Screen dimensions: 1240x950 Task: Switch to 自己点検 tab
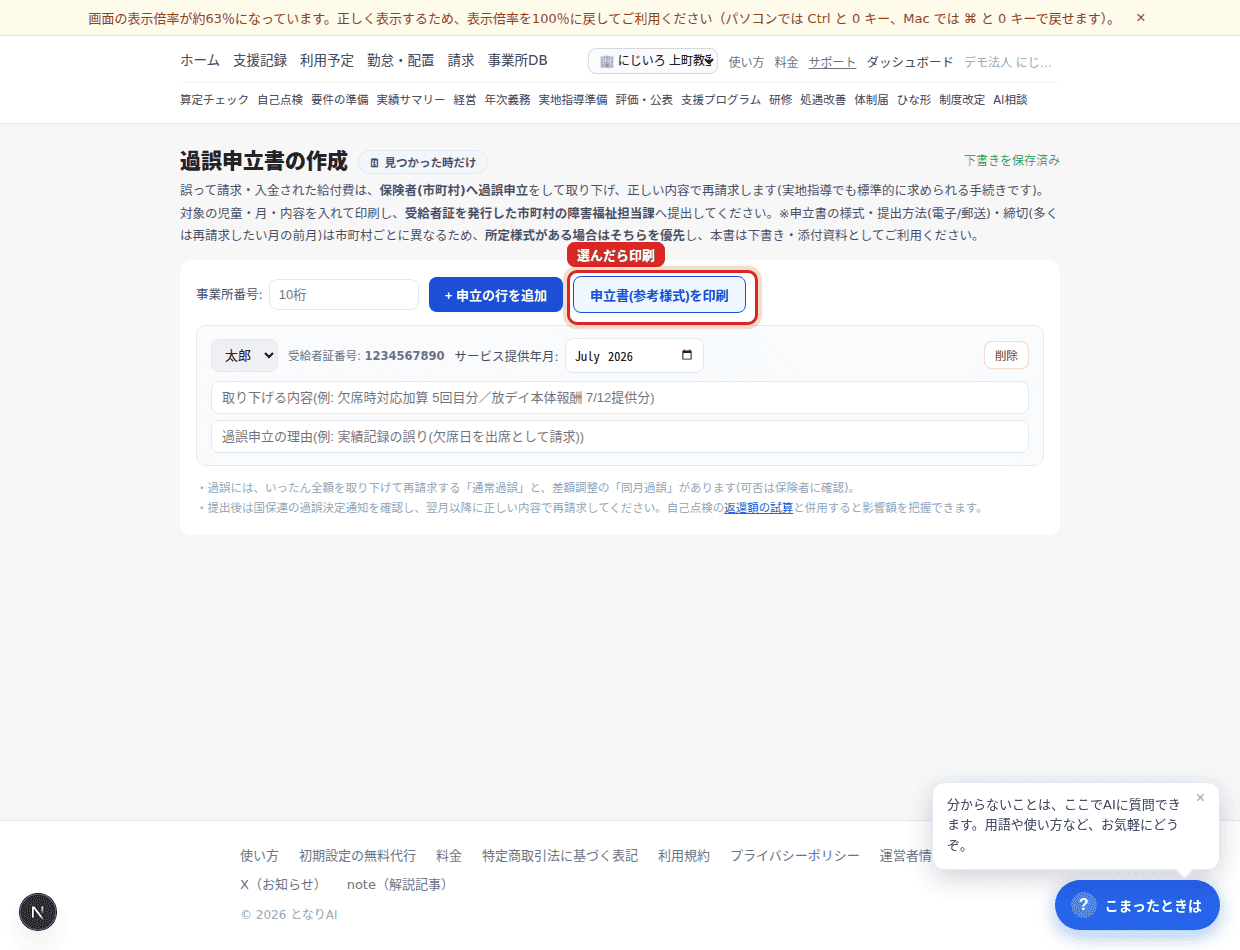[x=280, y=100]
